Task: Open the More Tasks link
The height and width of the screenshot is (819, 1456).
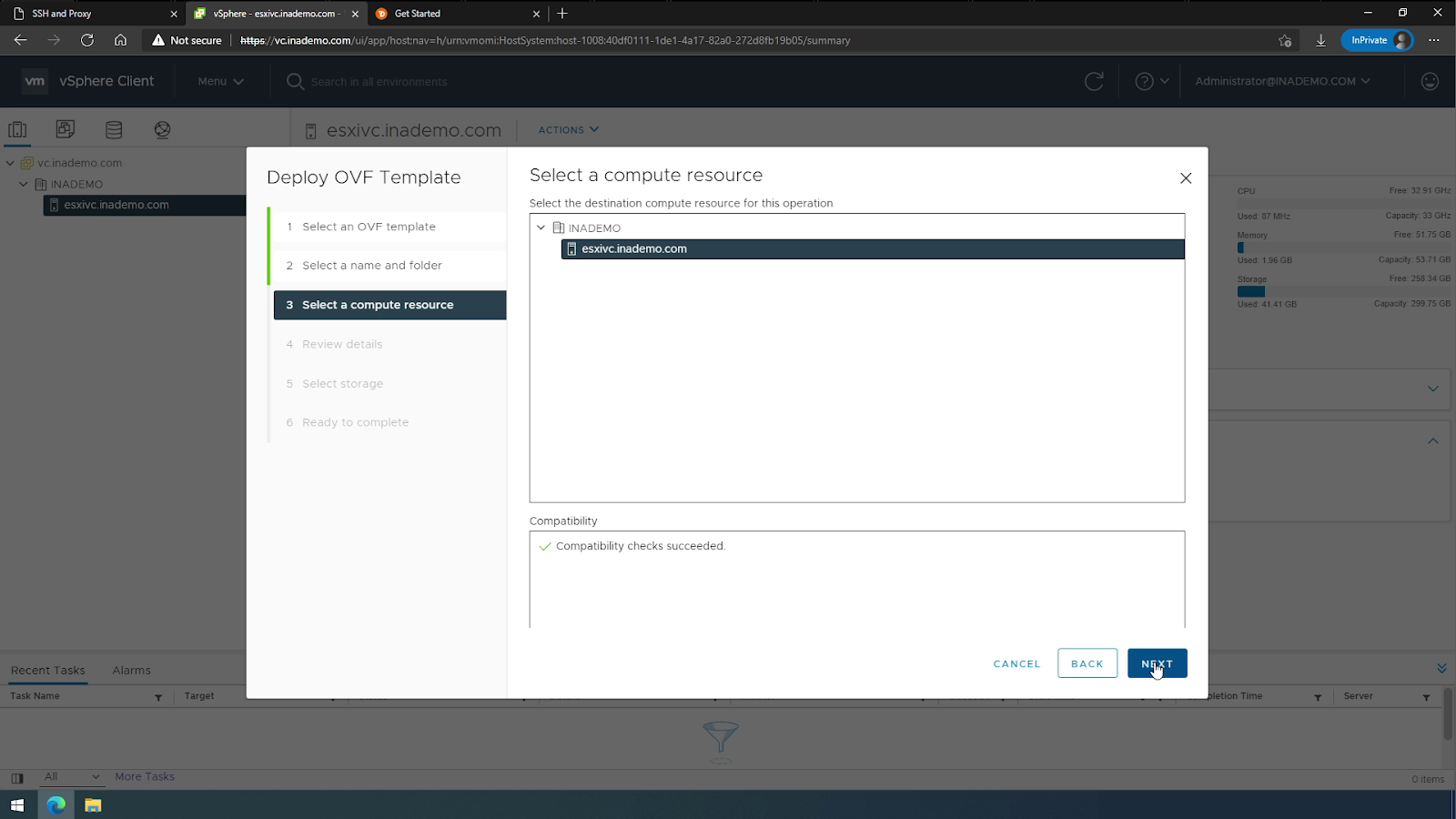Action: click(x=145, y=776)
